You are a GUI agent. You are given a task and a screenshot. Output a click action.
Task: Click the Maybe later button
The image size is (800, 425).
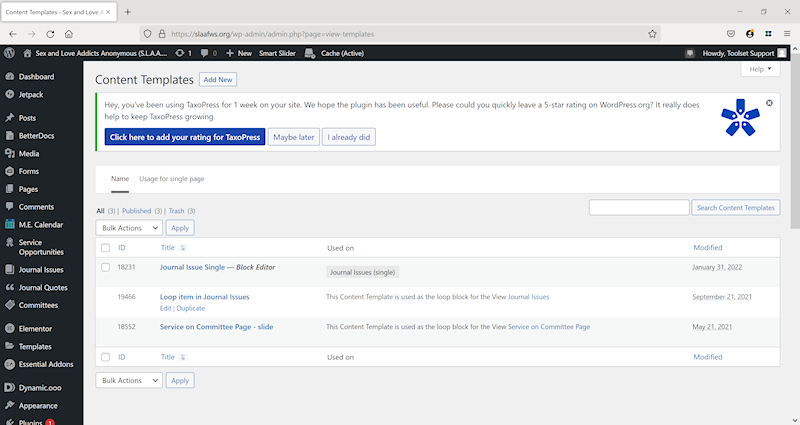[294, 137]
